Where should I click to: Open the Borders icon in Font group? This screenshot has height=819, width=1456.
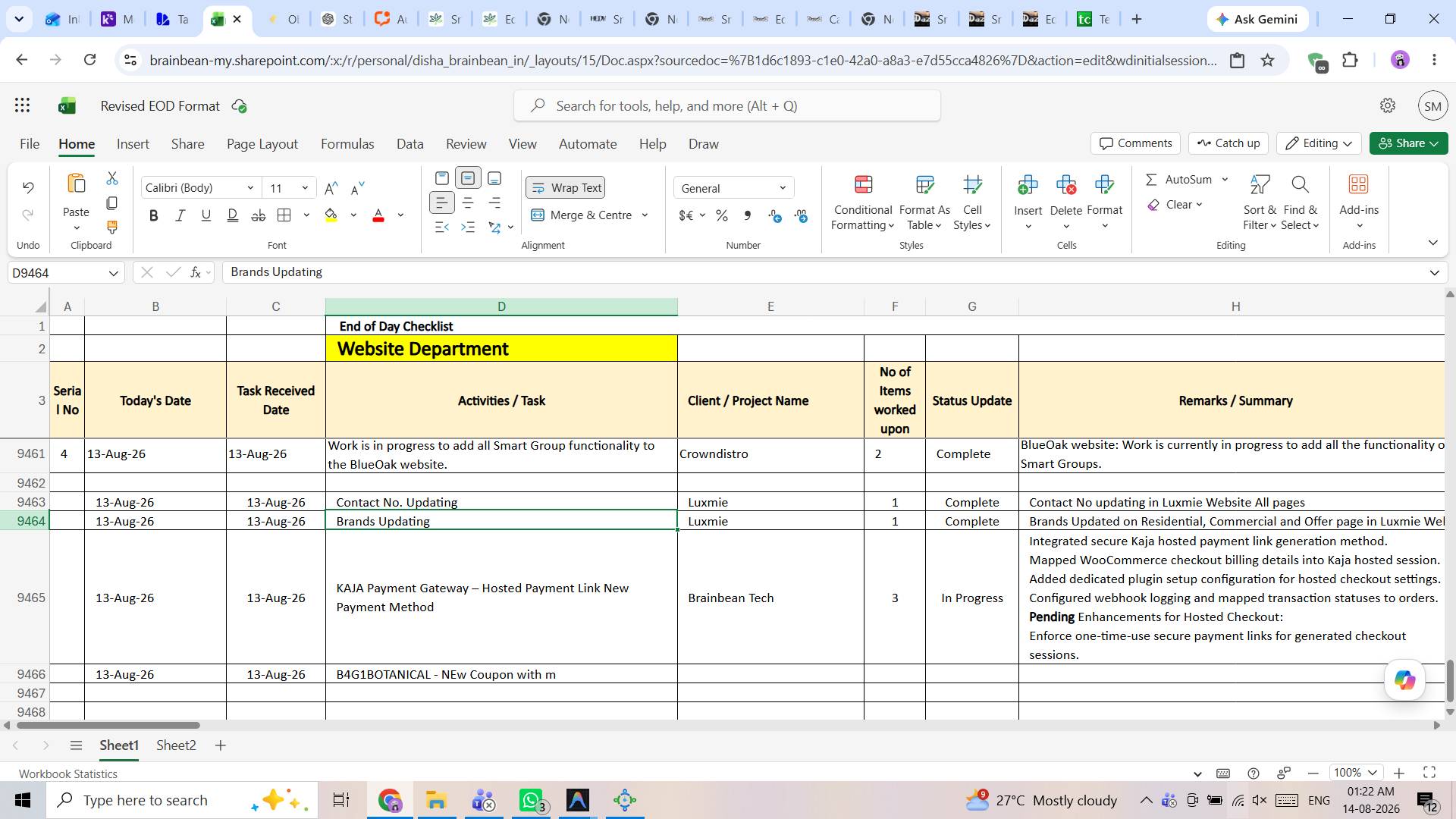pyautogui.click(x=284, y=215)
